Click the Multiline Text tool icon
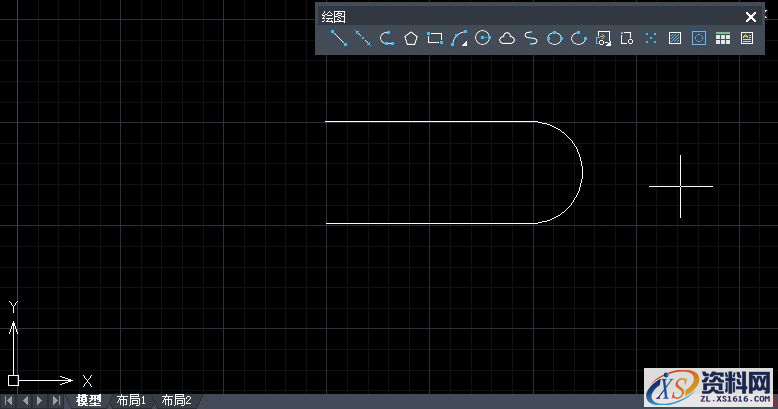Image resolution: width=778 pixels, height=409 pixels. coord(747,39)
